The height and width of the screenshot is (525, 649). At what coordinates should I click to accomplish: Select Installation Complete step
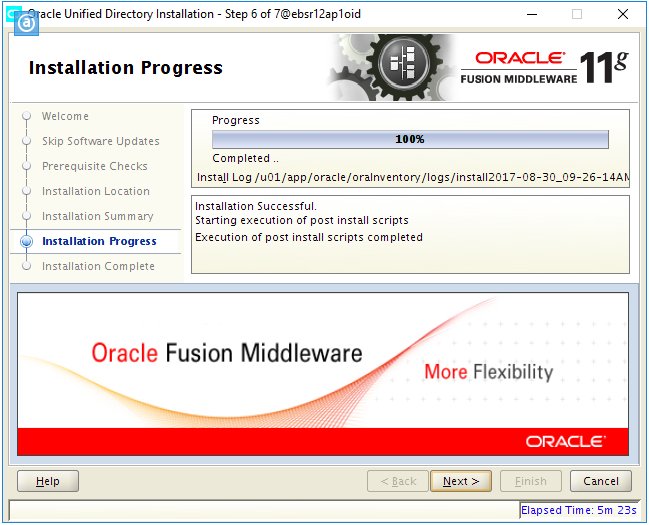pyautogui.click(x=98, y=266)
